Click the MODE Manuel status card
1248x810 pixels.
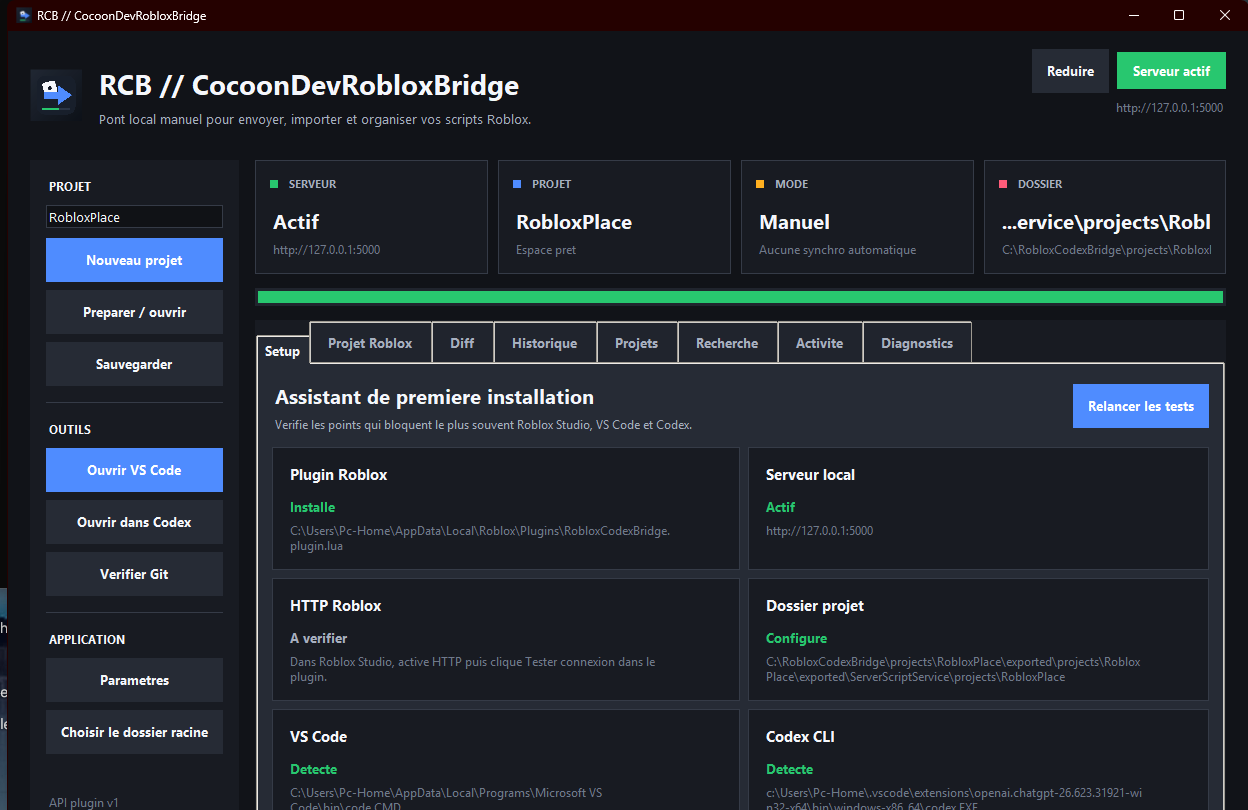(x=857, y=217)
